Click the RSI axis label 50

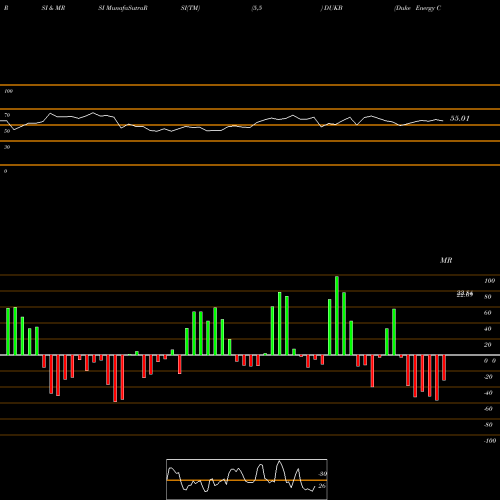(7, 131)
